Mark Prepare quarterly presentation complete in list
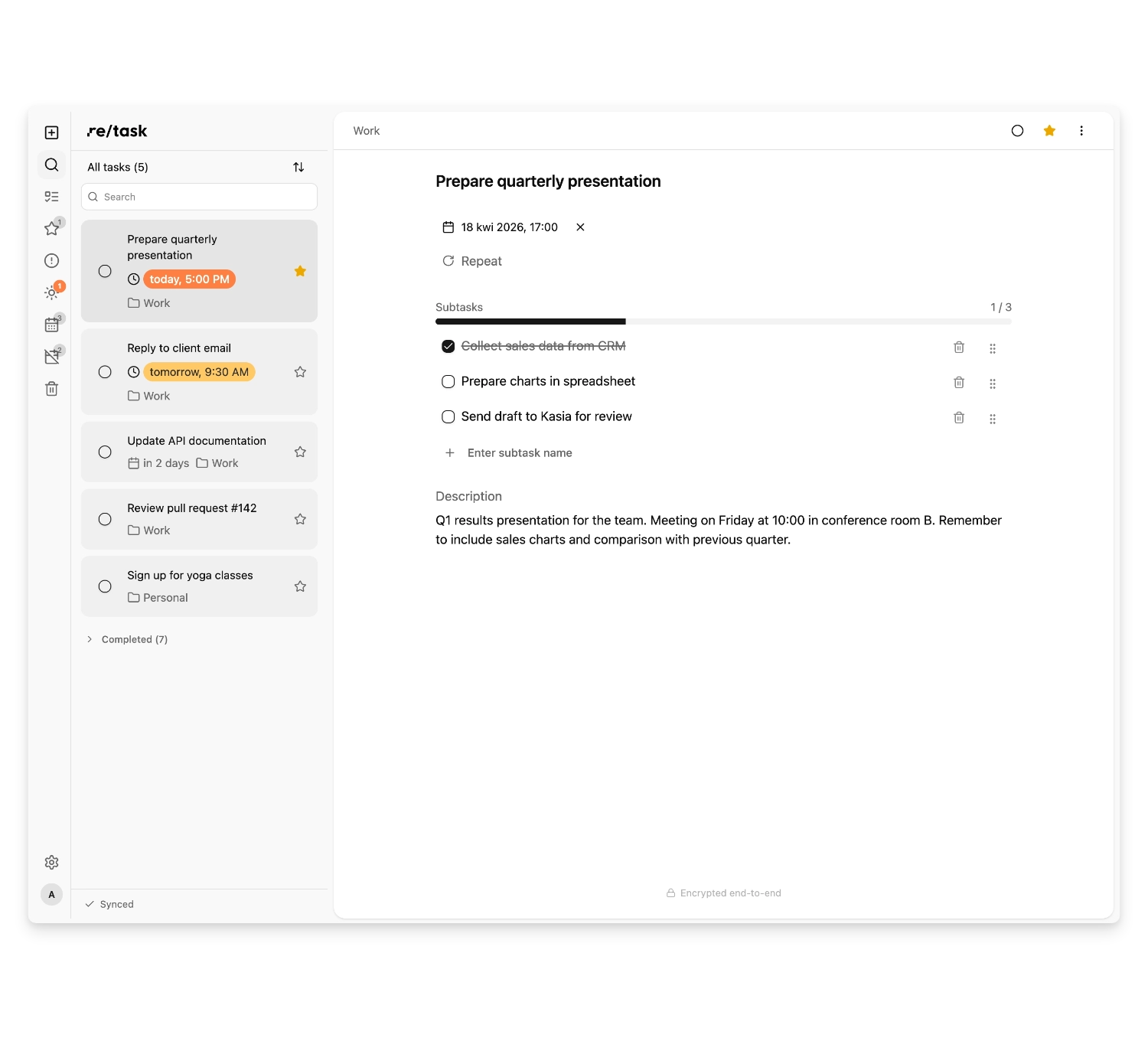This screenshot has width=1148, height=1051. pyautogui.click(x=105, y=271)
